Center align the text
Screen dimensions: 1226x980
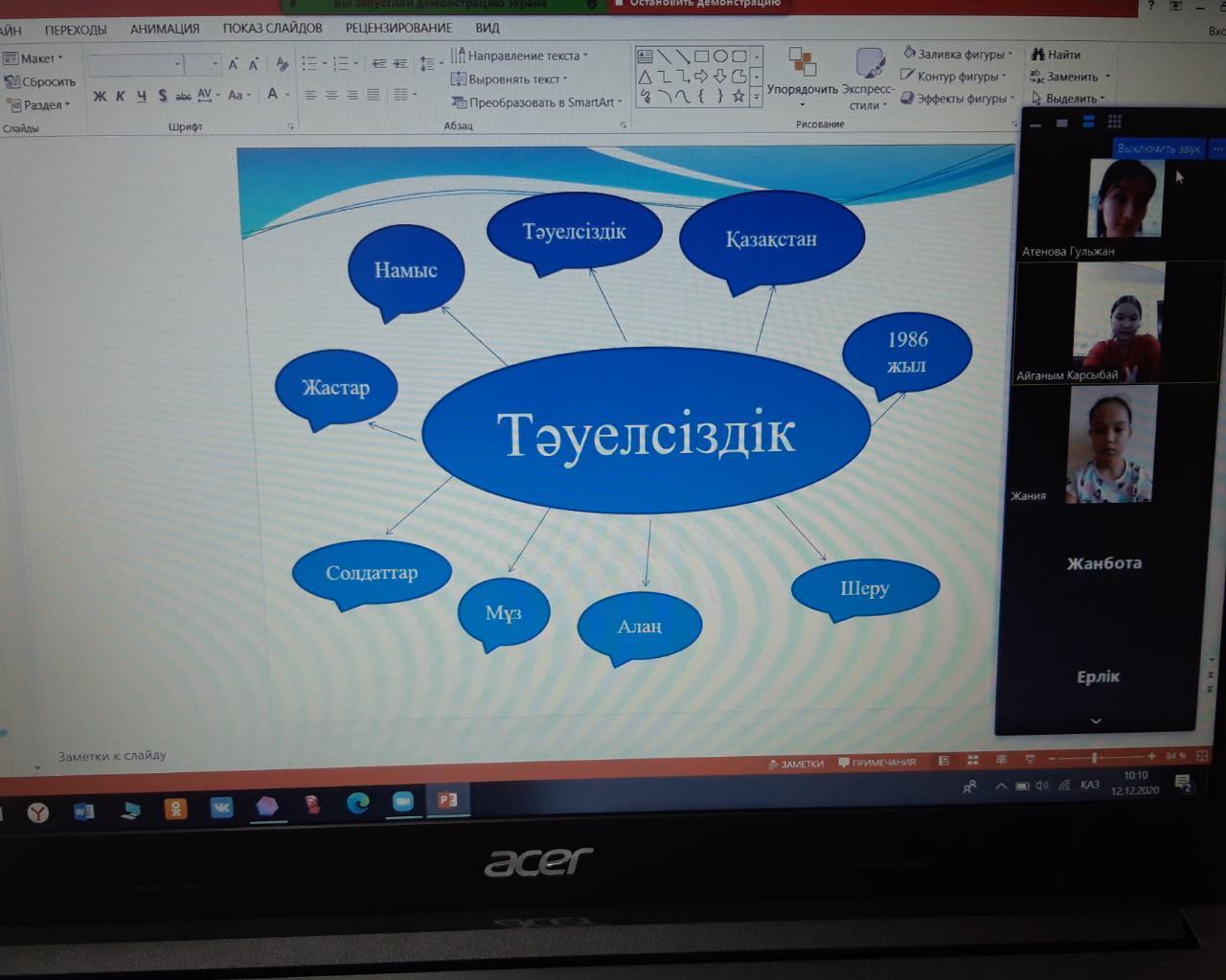(331, 95)
